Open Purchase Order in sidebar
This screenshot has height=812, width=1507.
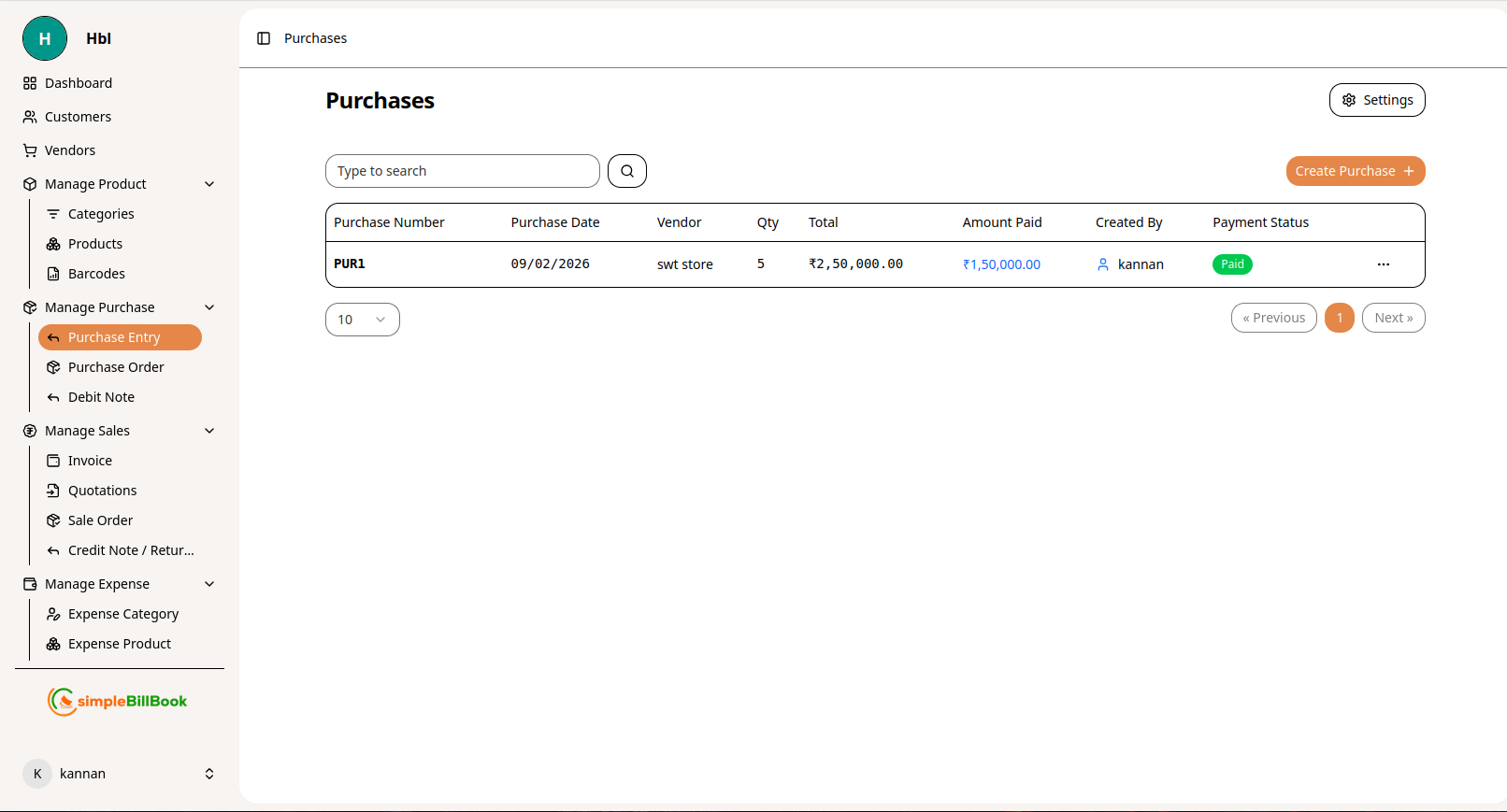click(116, 367)
